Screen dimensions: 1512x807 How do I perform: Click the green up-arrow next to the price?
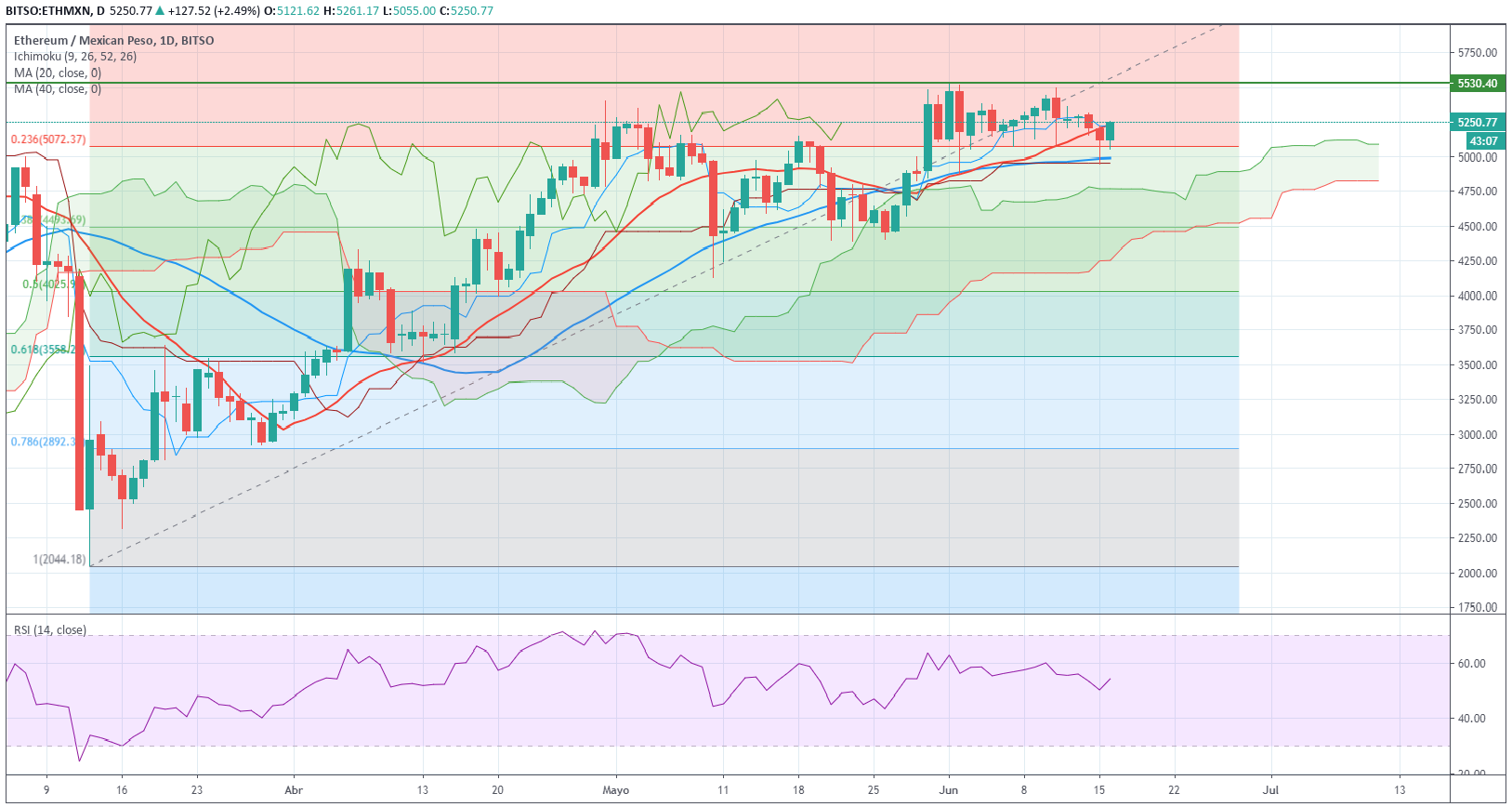[161, 11]
